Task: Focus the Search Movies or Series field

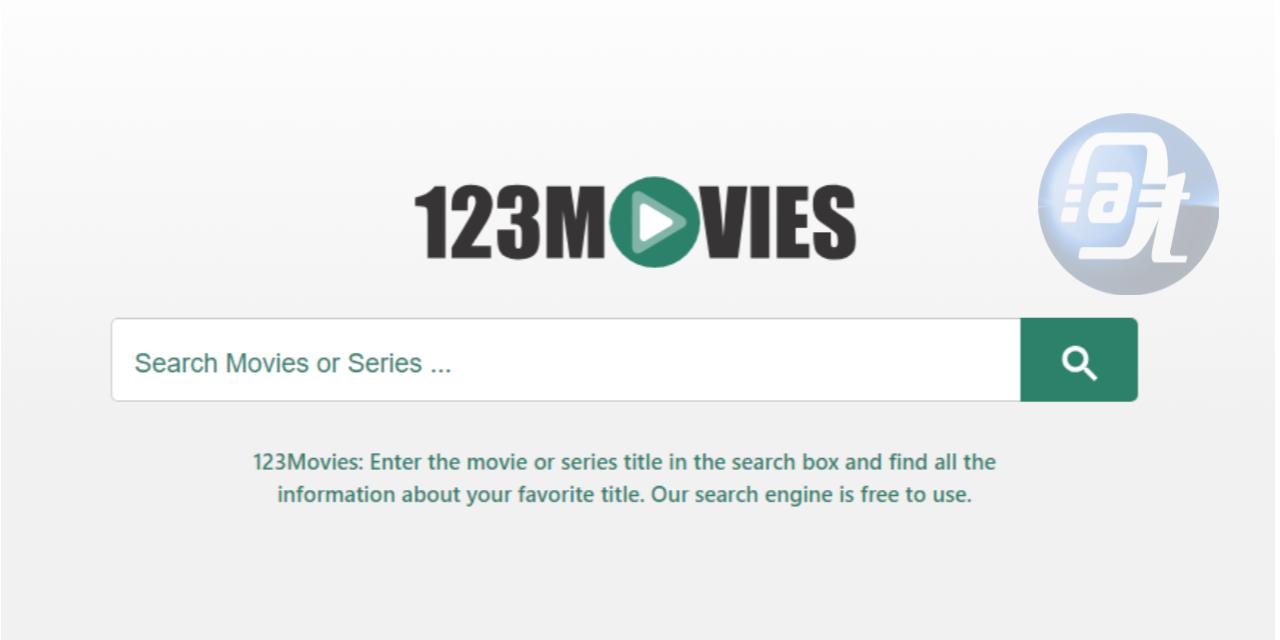Action: pos(566,360)
